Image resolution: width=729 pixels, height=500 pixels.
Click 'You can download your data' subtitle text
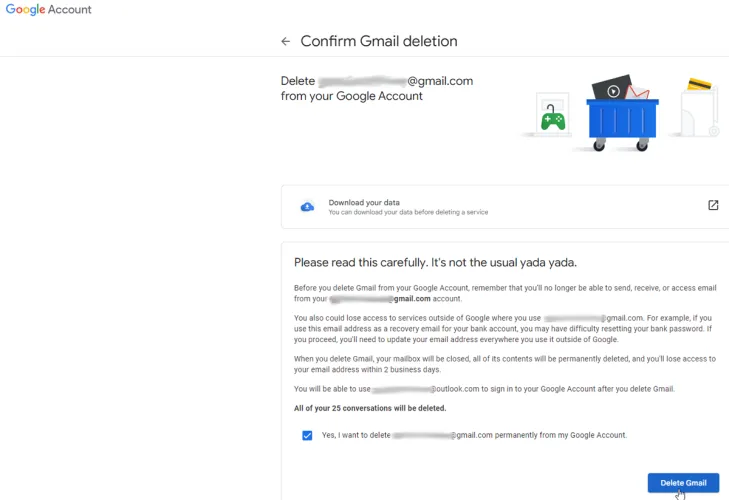(x=408, y=212)
